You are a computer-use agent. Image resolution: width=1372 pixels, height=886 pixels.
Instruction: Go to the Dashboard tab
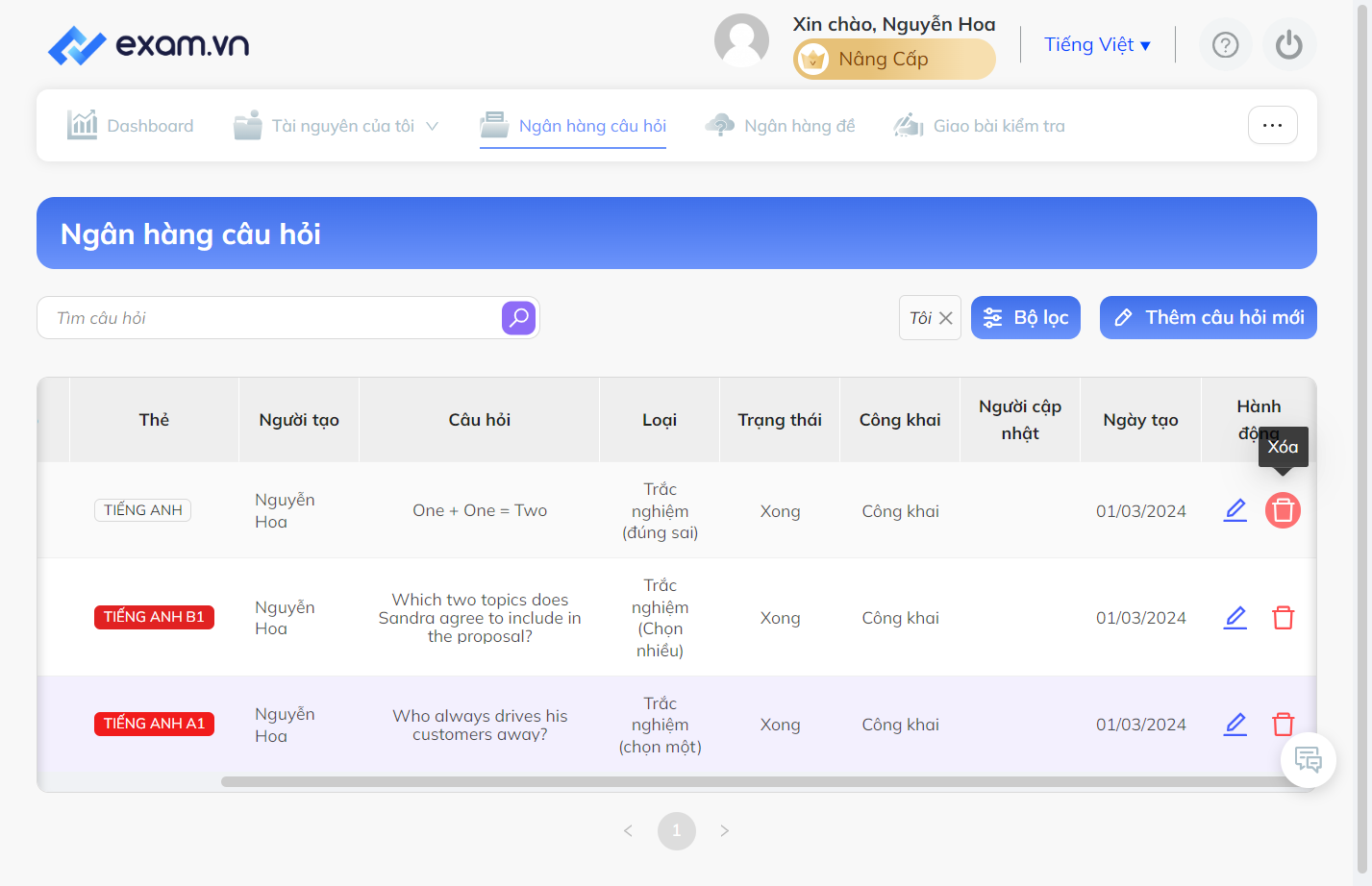tap(130, 126)
